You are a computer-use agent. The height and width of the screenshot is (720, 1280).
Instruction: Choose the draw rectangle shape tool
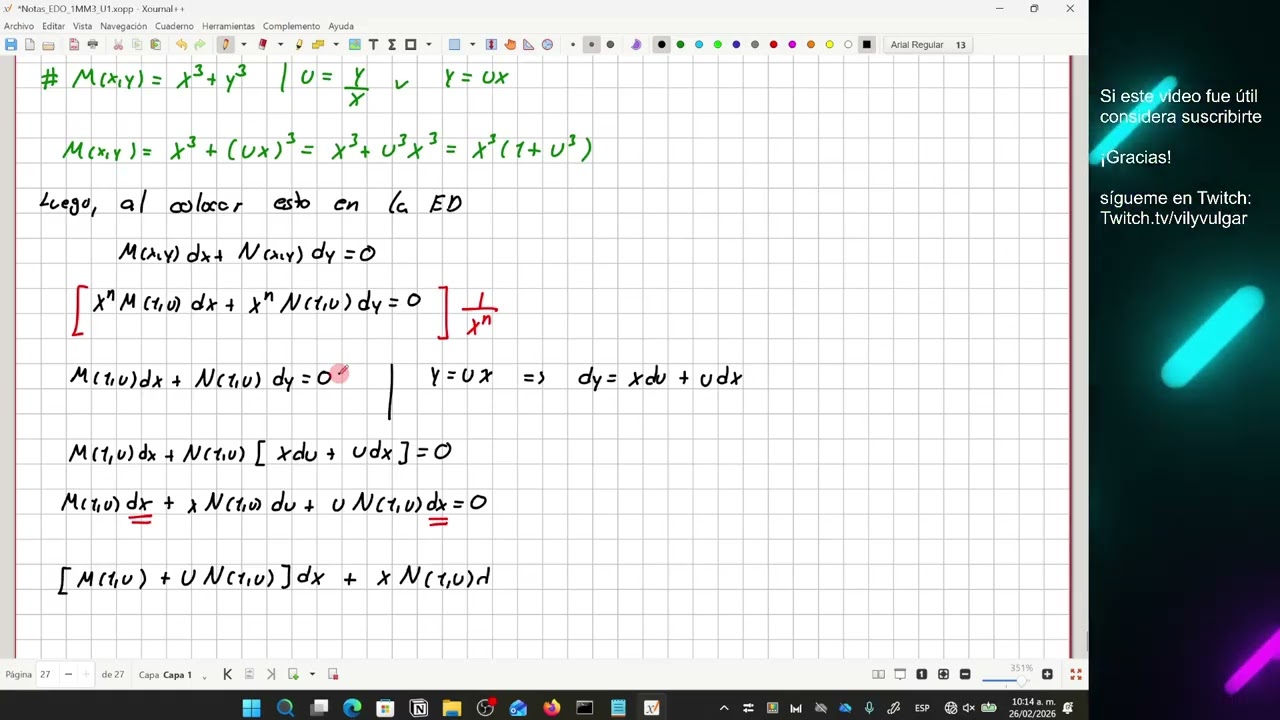pos(410,44)
